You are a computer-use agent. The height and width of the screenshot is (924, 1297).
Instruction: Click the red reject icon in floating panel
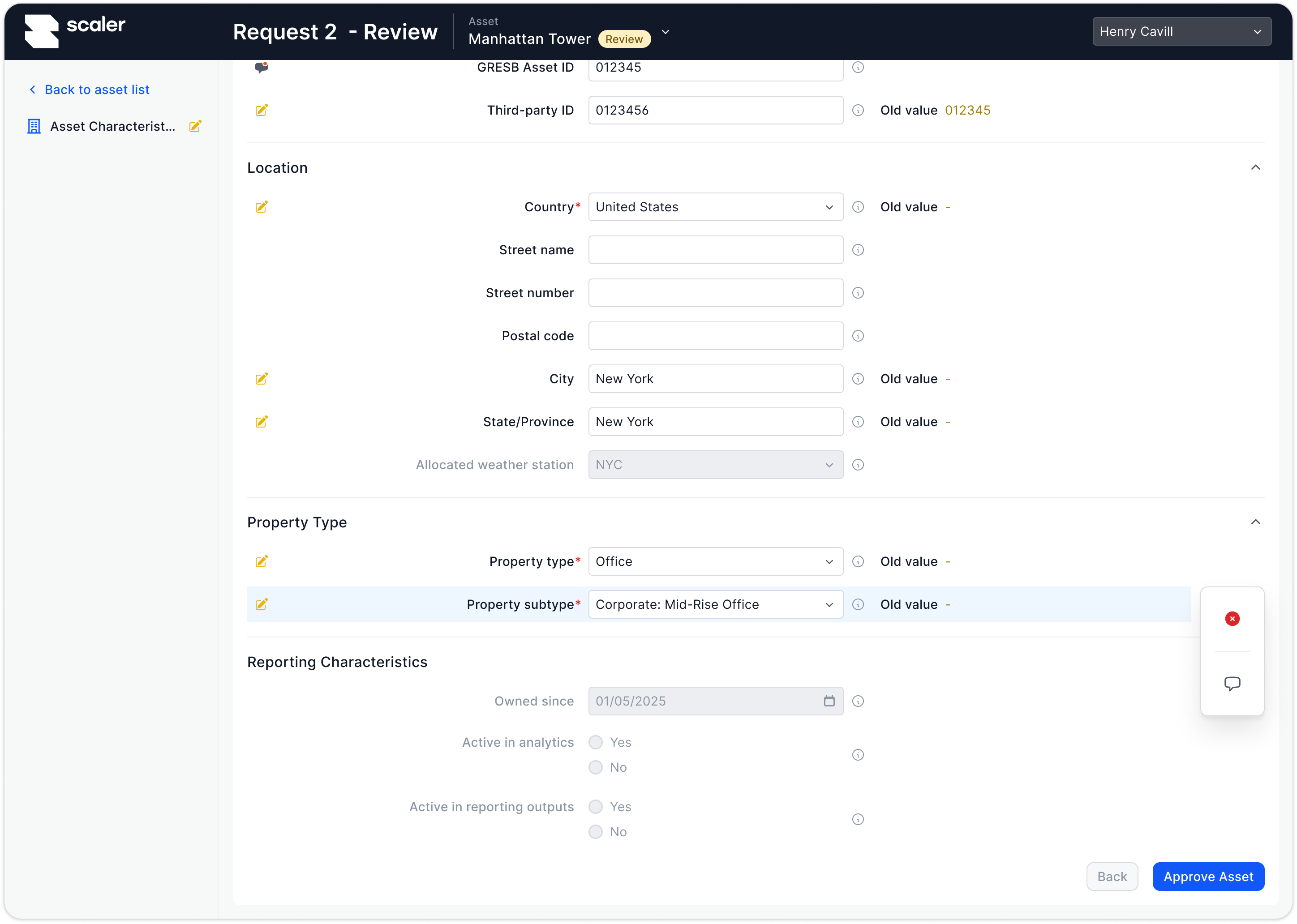click(1232, 619)
